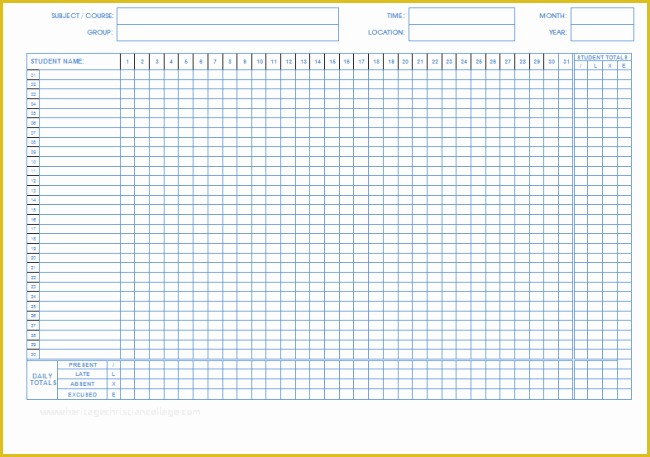Click the 'LATE' row label
The height and width of the screenshot is (457, 650).
coord(82,374)
